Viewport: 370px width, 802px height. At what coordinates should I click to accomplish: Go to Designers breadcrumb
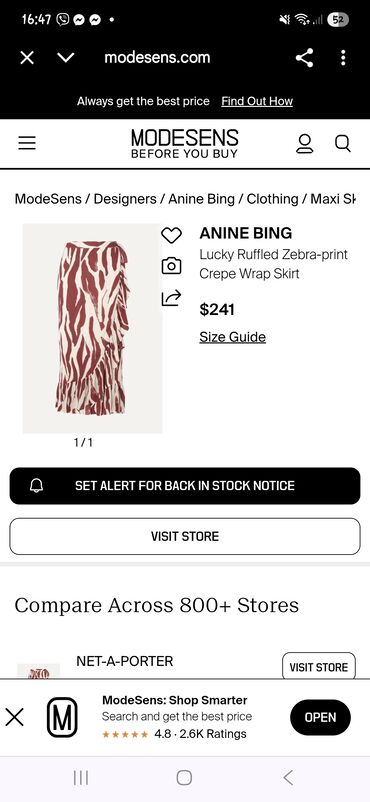(x=125, y=199)
